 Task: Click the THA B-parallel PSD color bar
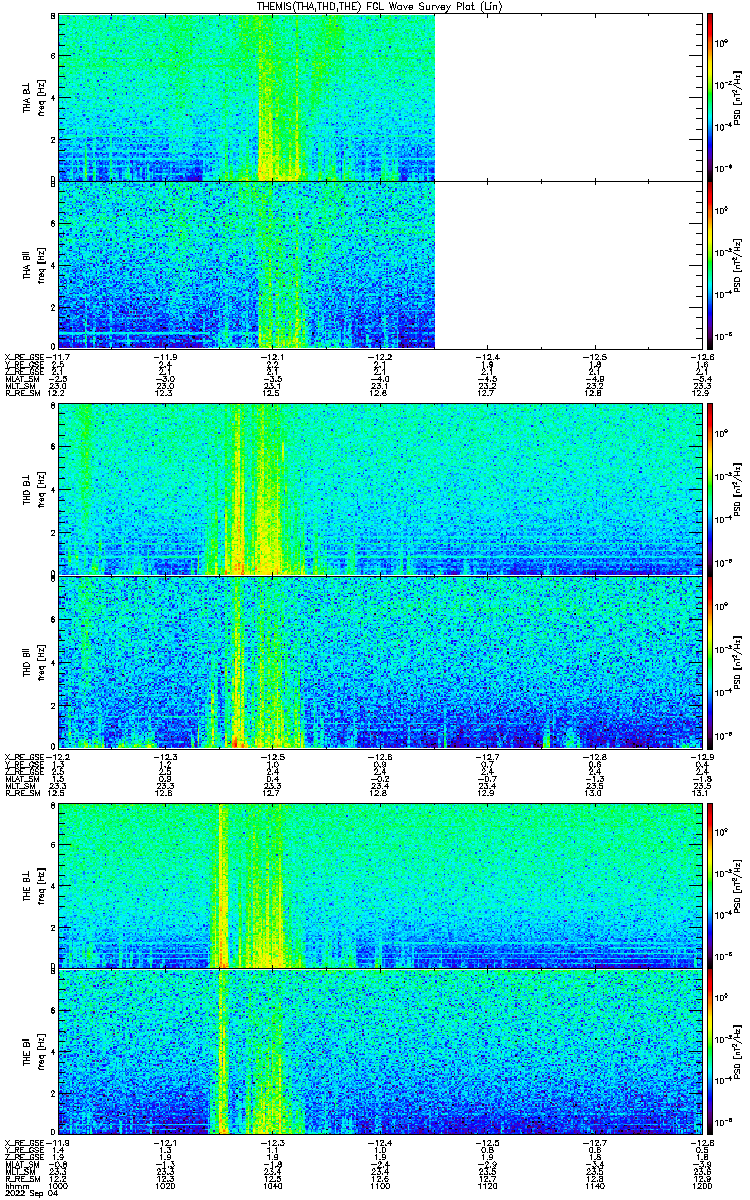[x=710, y=264]
